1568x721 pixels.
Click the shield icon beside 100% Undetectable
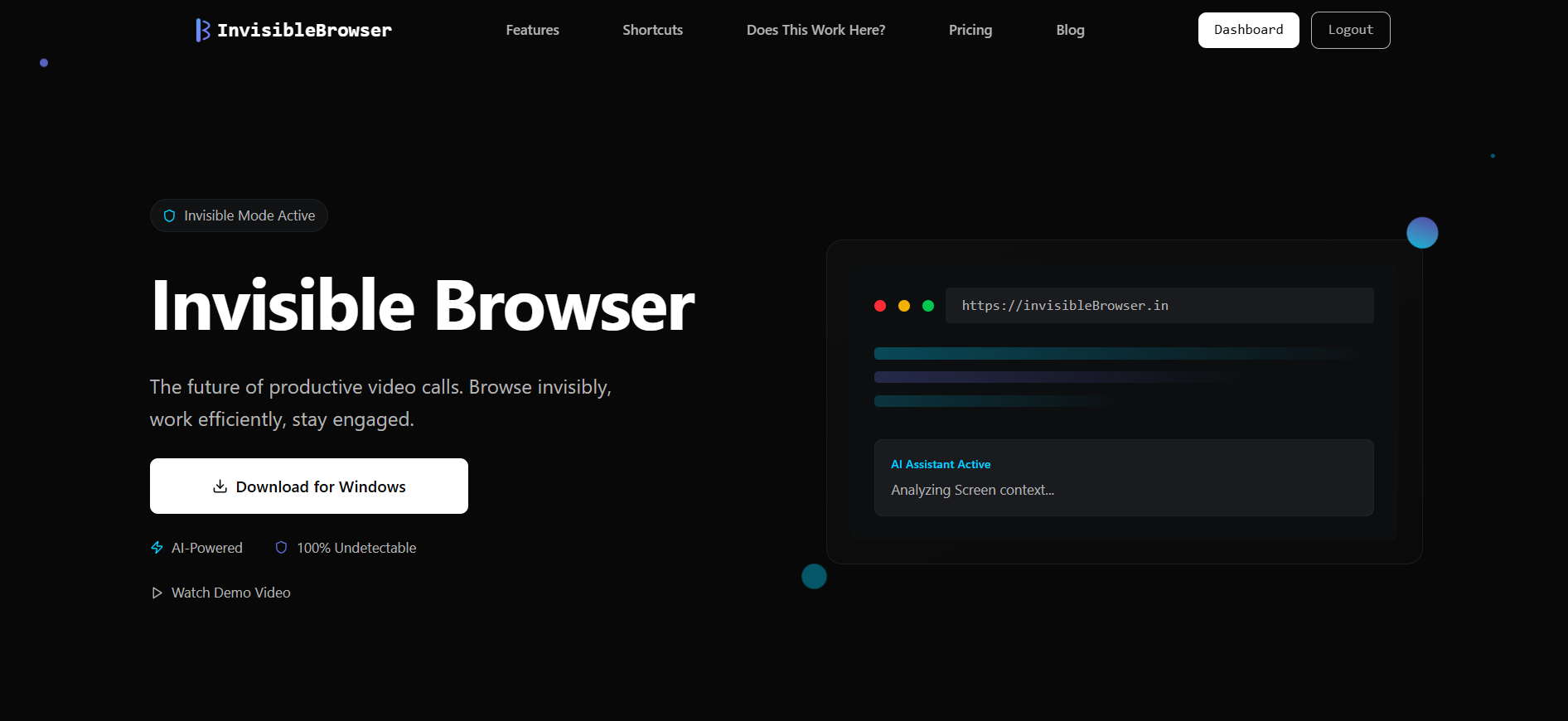(281, 547)
